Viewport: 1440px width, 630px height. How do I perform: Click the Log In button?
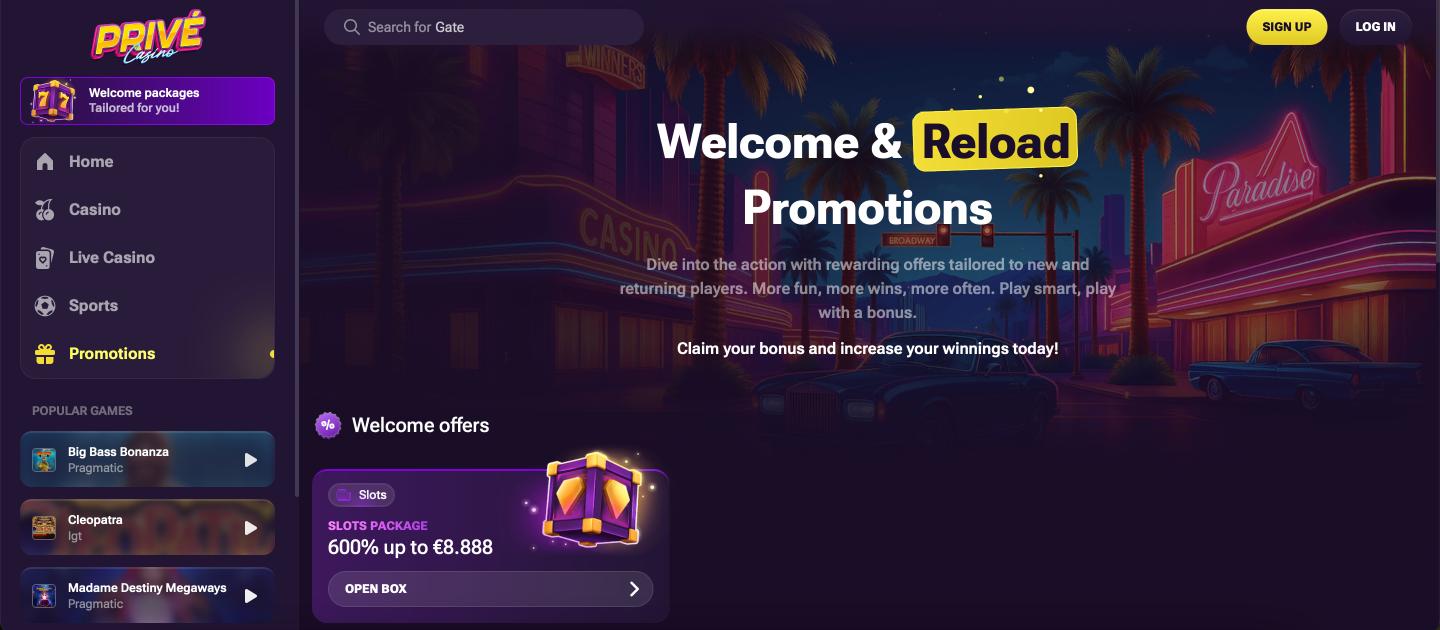click(x=1375, y=27)
